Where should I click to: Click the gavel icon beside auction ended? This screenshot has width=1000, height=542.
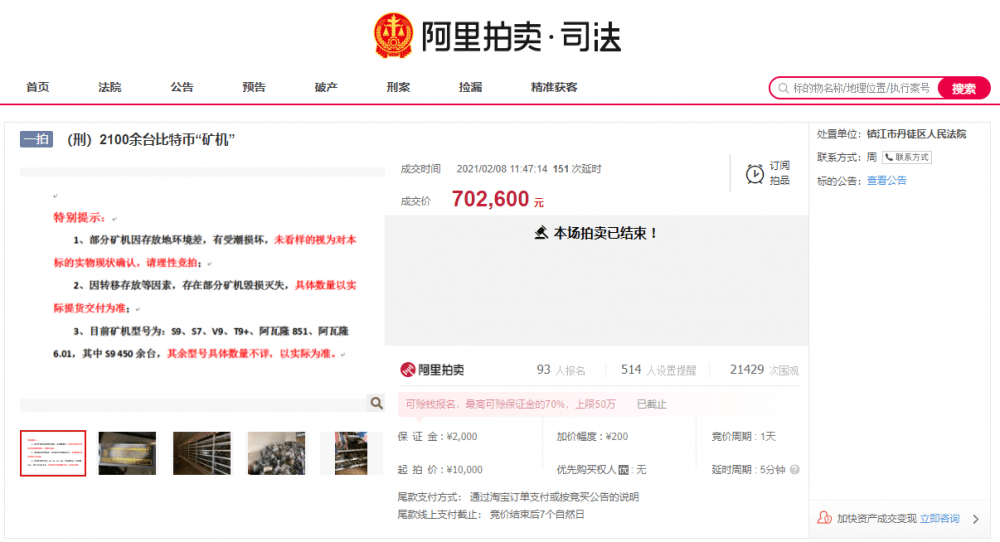click(541, 233)
